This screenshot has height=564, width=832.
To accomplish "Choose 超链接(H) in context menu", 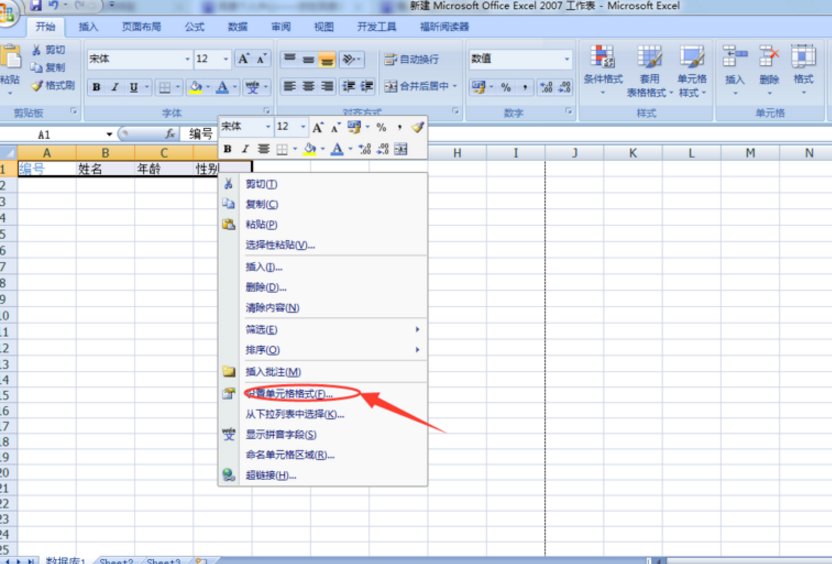I will tap(323, 475).
